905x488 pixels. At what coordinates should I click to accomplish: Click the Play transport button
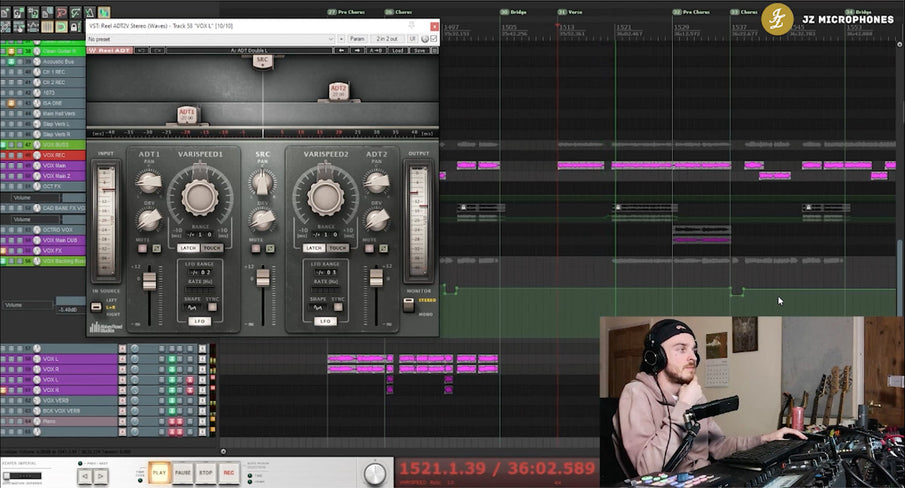[x=159, y=473]
